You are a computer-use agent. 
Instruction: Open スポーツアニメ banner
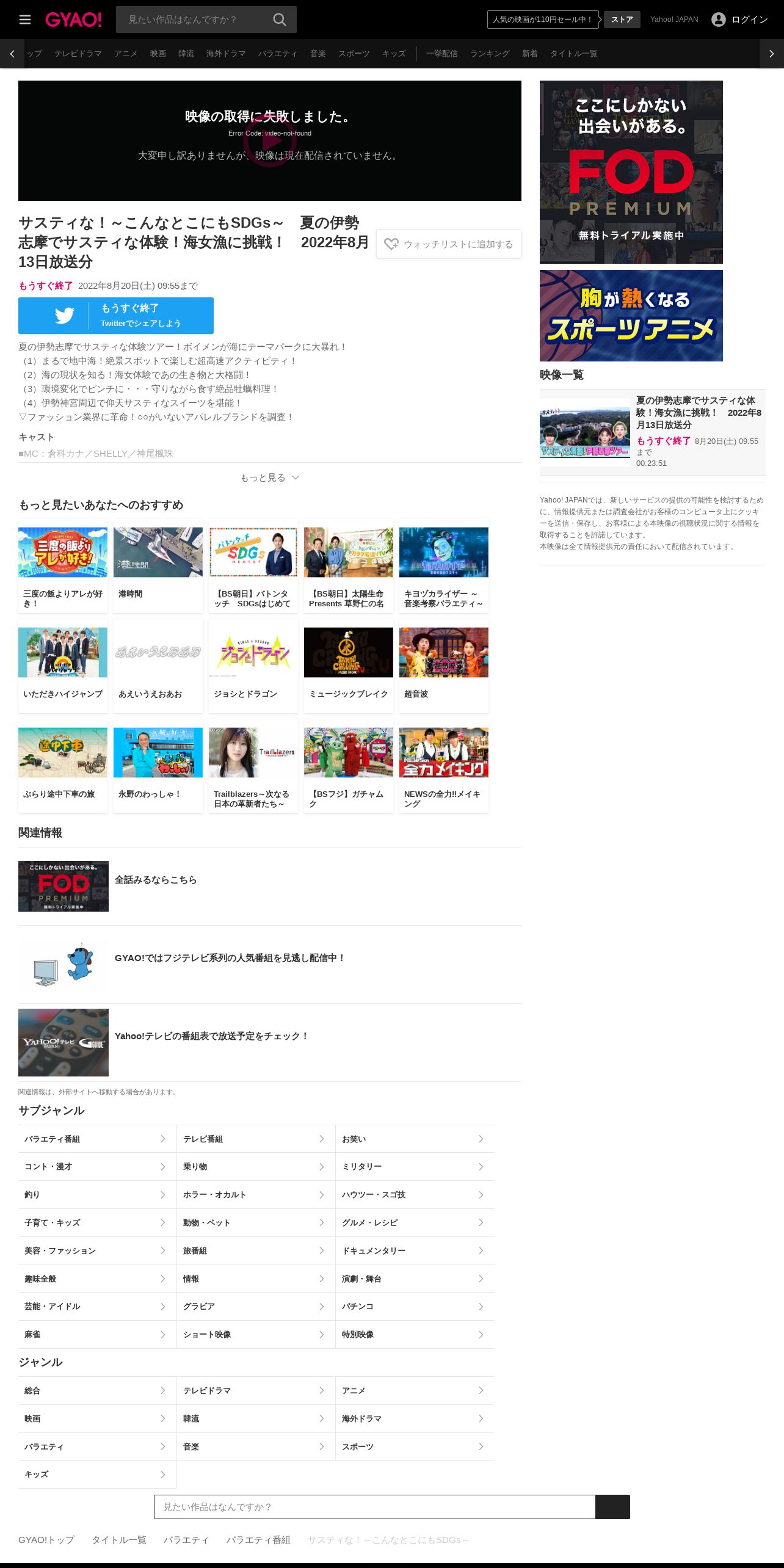tap(631, 316)
